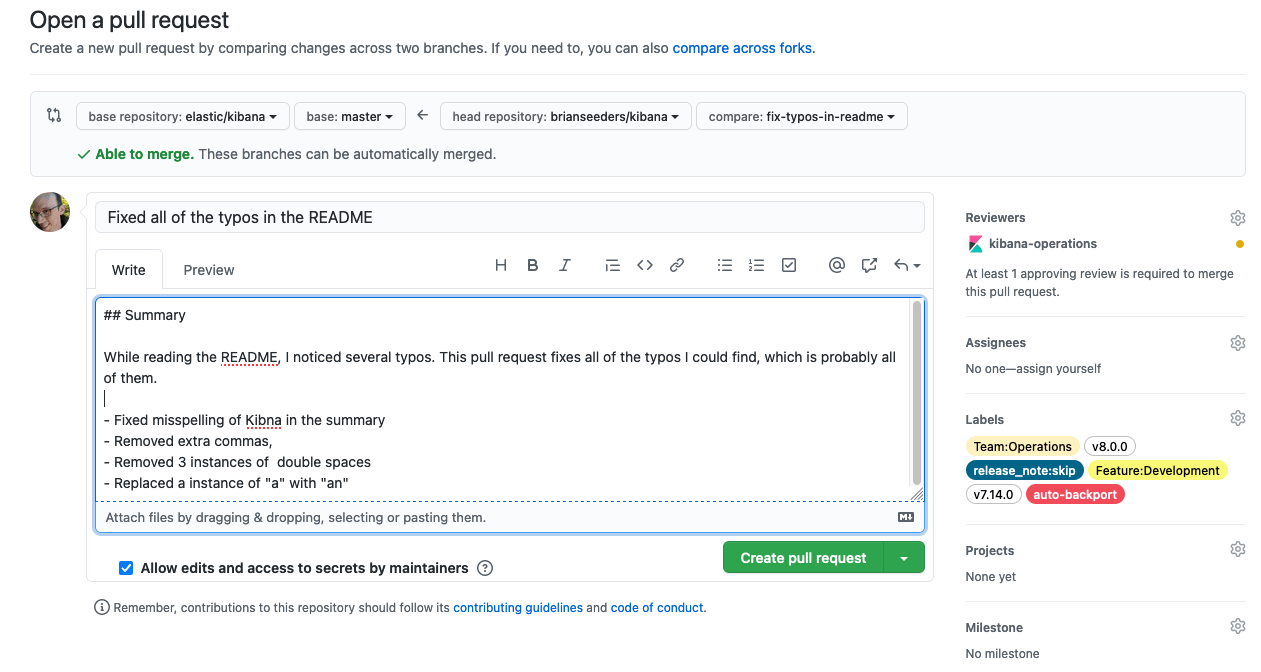Viewport: 1261px width, 672px height.
Task: Open Milestone settings gear
Action: point(1238,626)
